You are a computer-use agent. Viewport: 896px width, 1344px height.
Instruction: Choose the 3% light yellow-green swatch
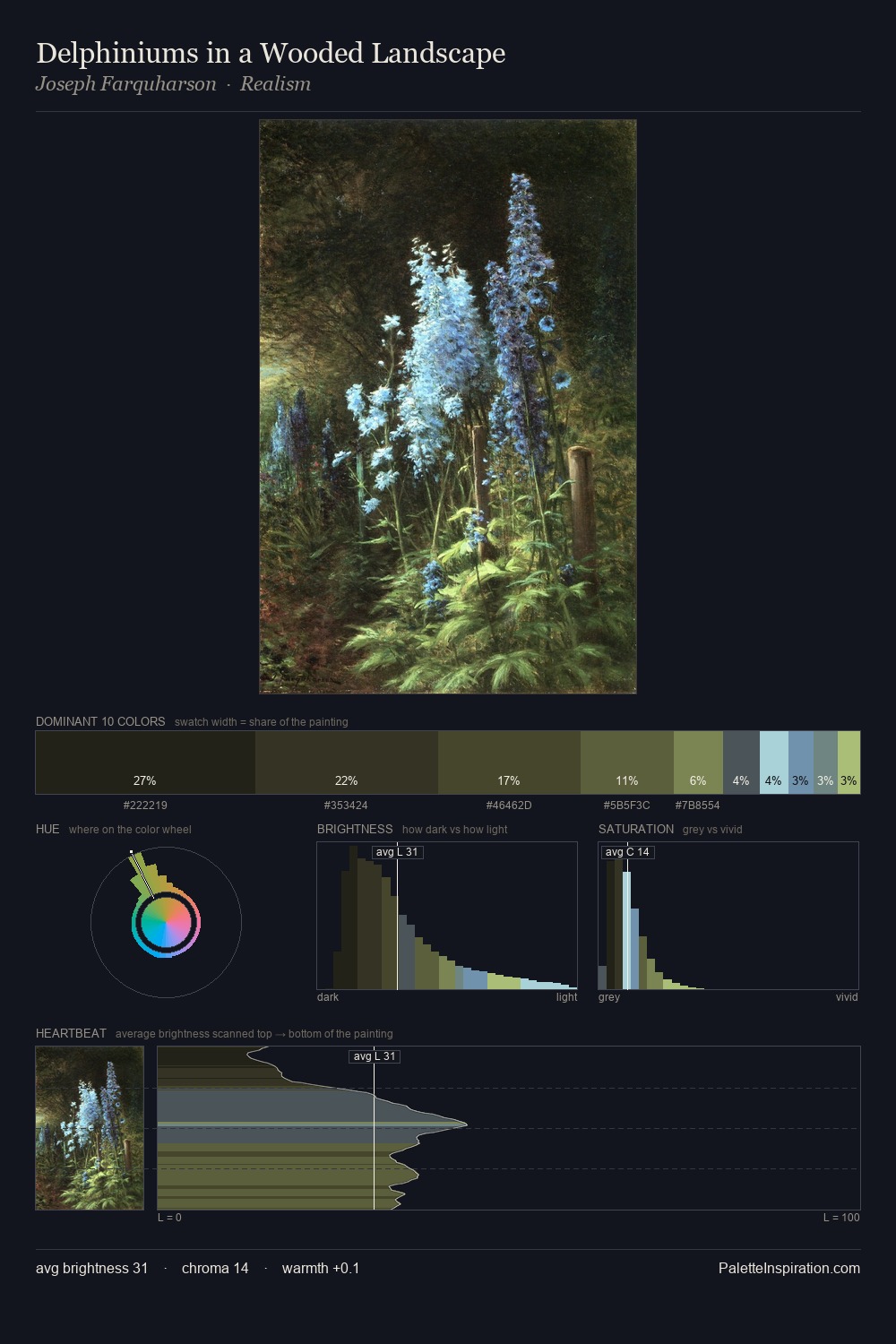(x=849, y=762)
